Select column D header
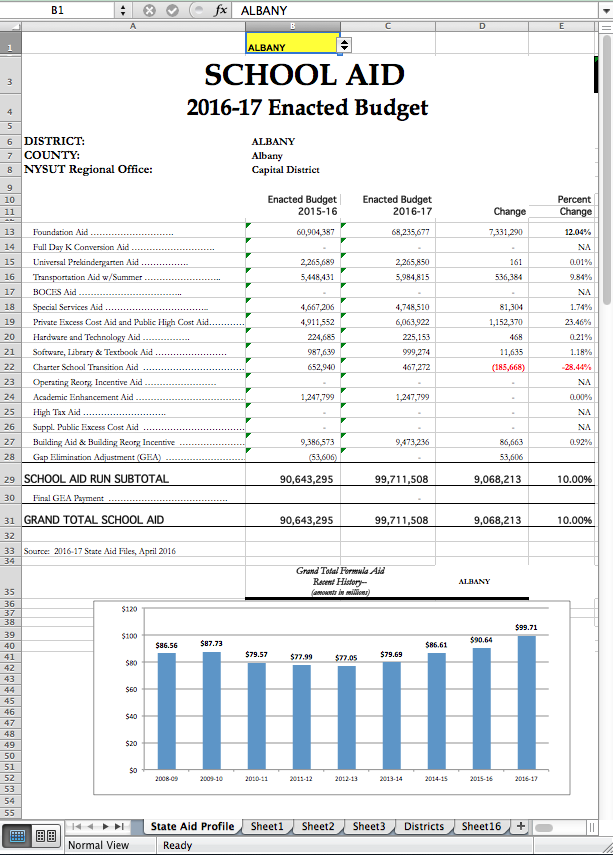The image size is (613, 855). [x=482, y=26]
